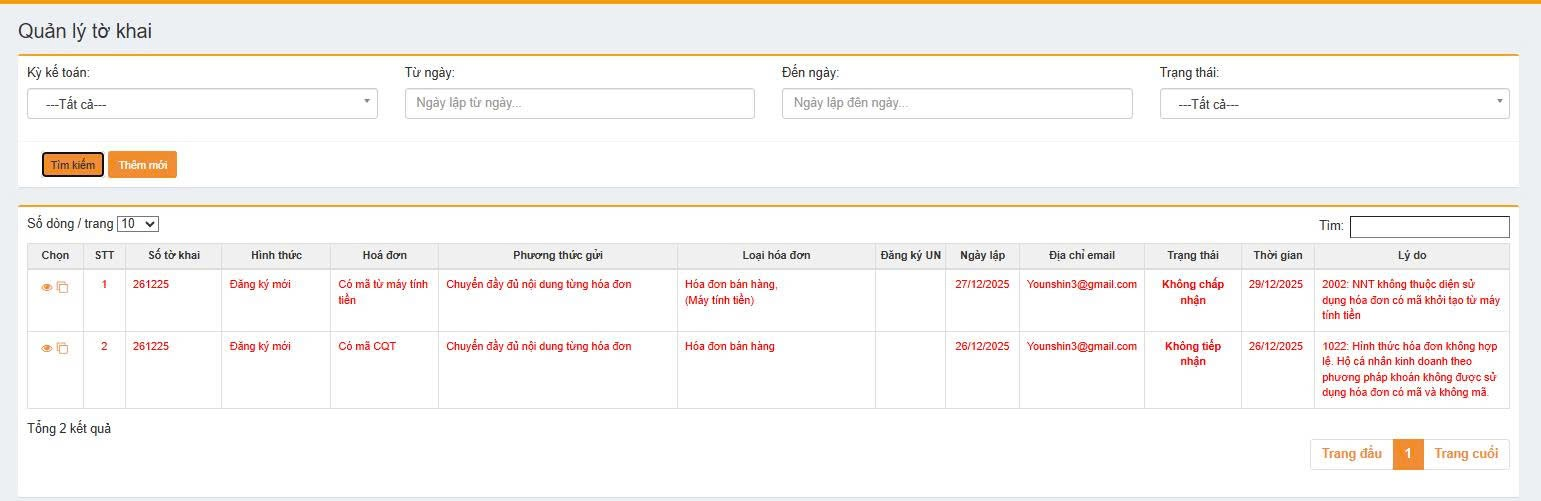
Task: Change the Số dòng / trang selector
Action: [138, 224]
